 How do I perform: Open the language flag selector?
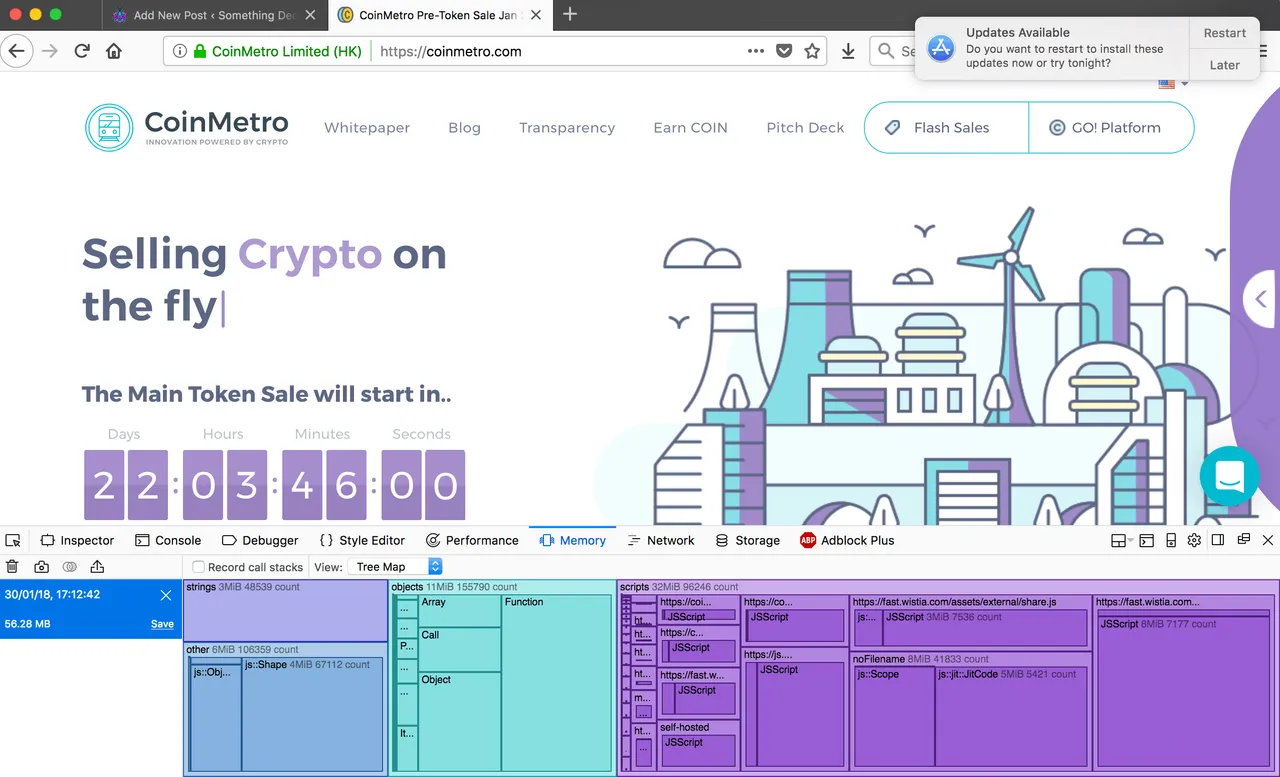(x=1173, y=84)
